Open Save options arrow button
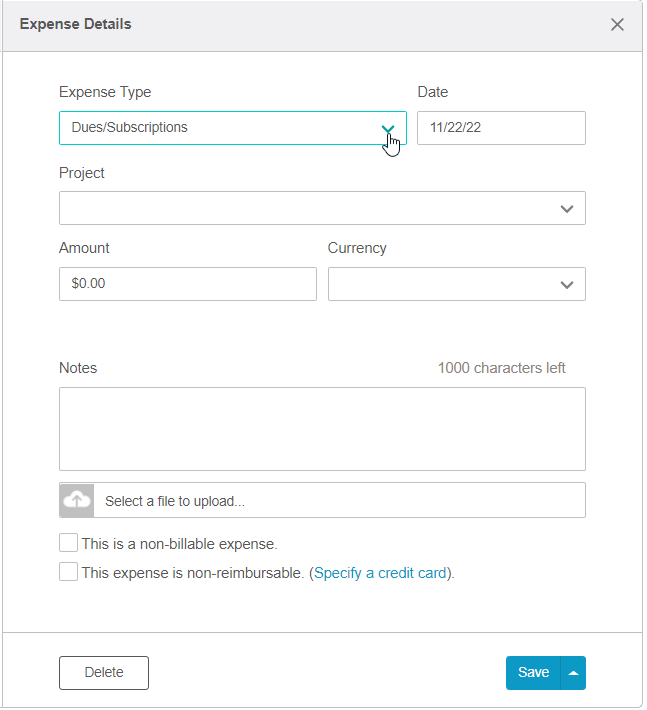The height and width of the screenshot is (710, 647). click(573, 673)
